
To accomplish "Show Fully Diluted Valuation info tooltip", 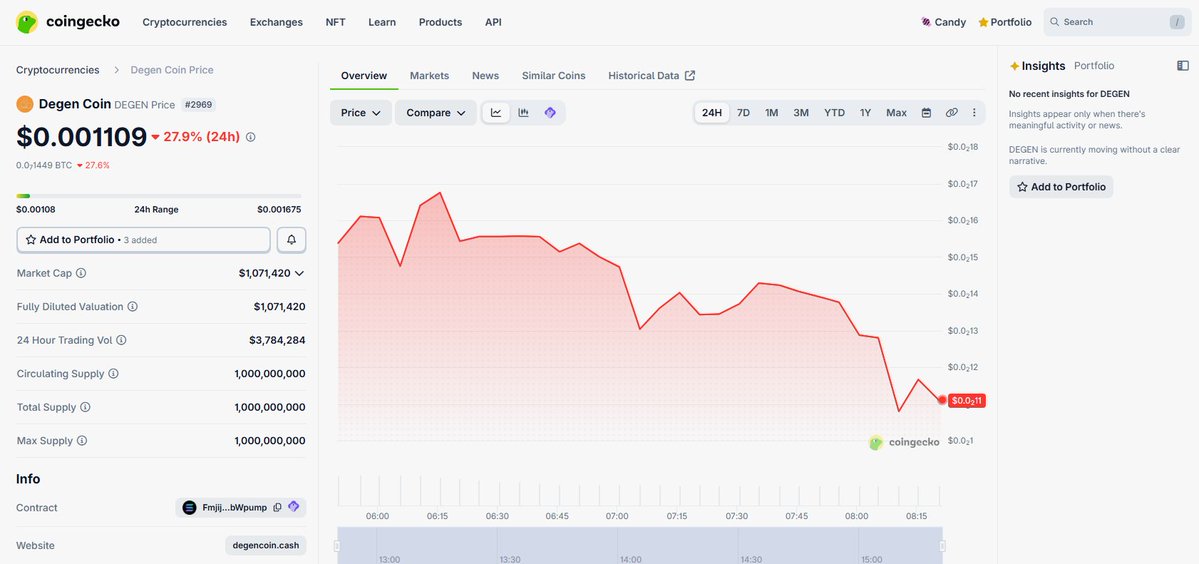I will 132,306.
